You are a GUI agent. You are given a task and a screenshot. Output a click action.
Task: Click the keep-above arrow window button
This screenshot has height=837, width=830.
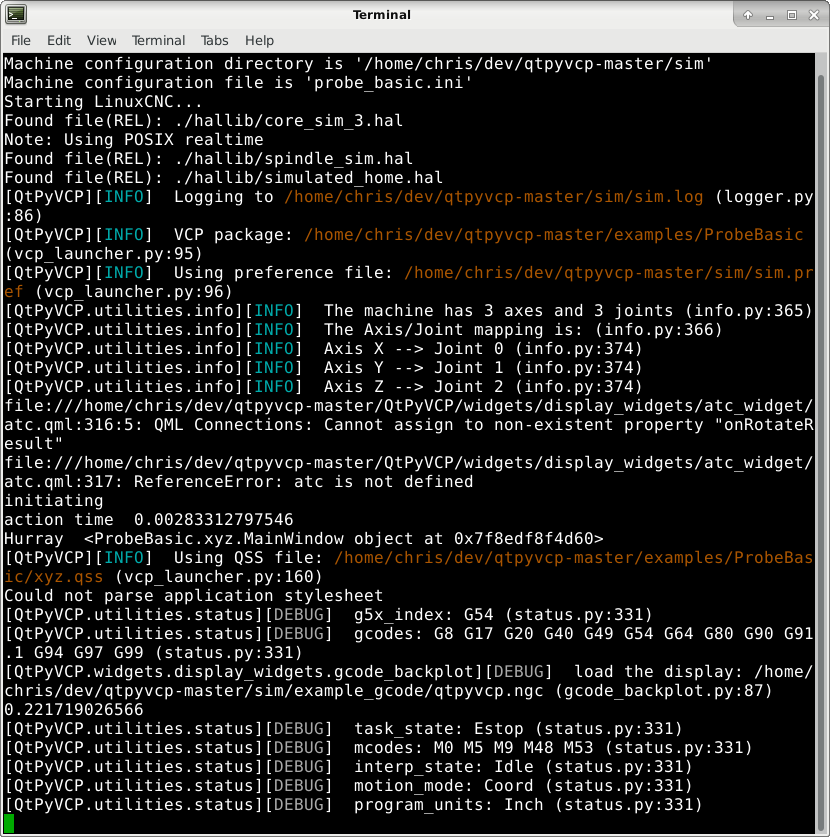click(x=748, y=15)
